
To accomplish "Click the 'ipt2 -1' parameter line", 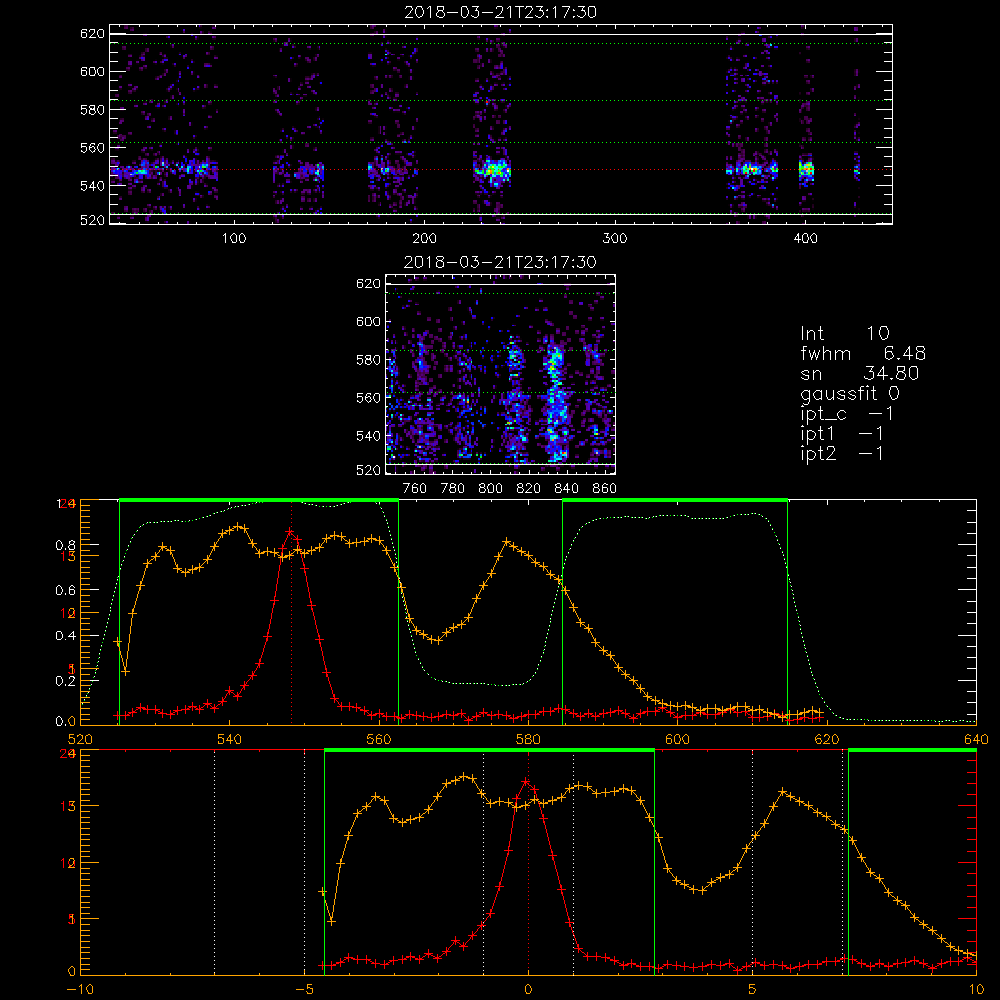I will (842, 454).
